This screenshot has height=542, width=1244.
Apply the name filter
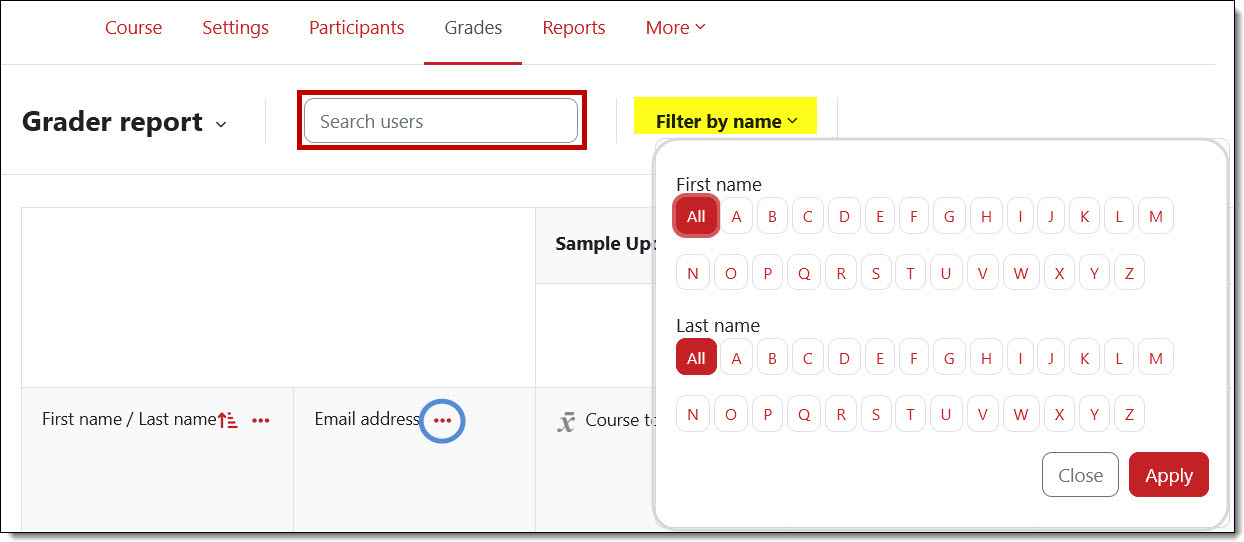pyautogui.click(x=1168, y=475)
